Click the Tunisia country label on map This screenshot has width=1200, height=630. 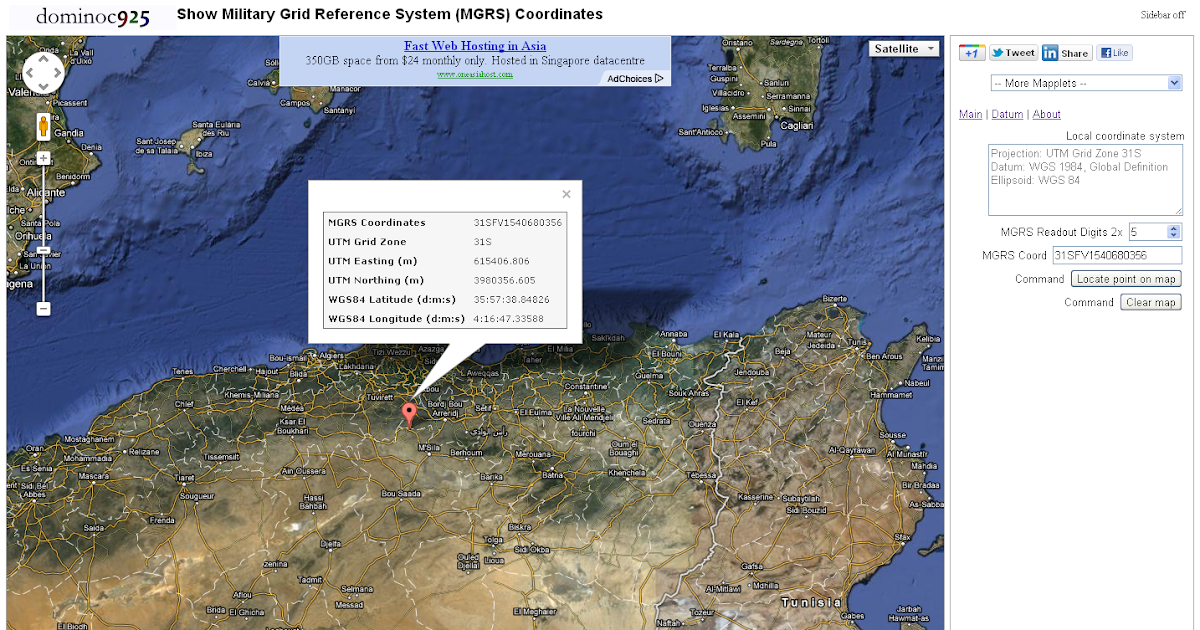click(812, 602)
